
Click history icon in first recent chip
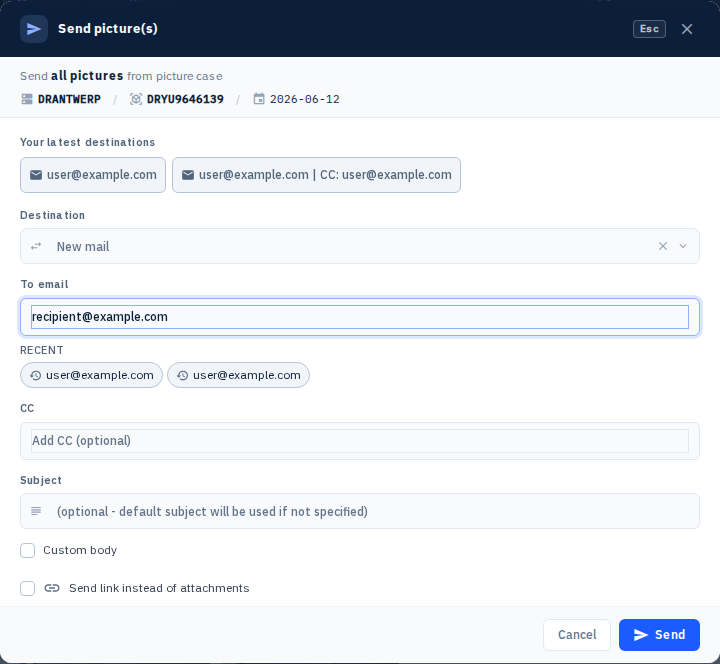pos(35,376)
